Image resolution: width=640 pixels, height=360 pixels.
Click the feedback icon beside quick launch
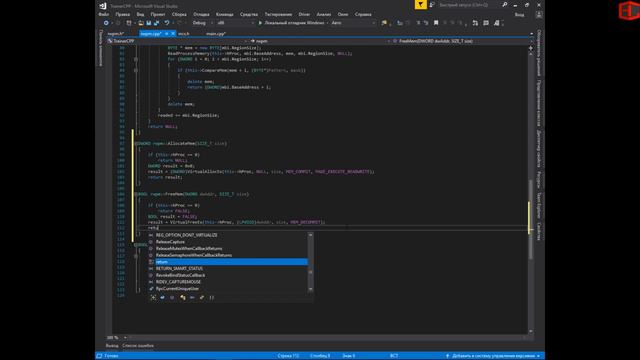pyautogui.click(x=432, y=5)
